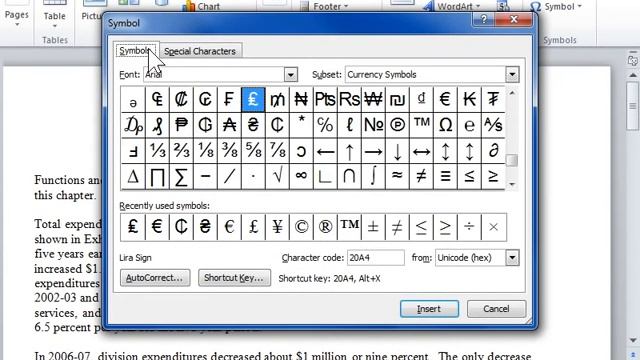Select the partial differential symbol

493,151
